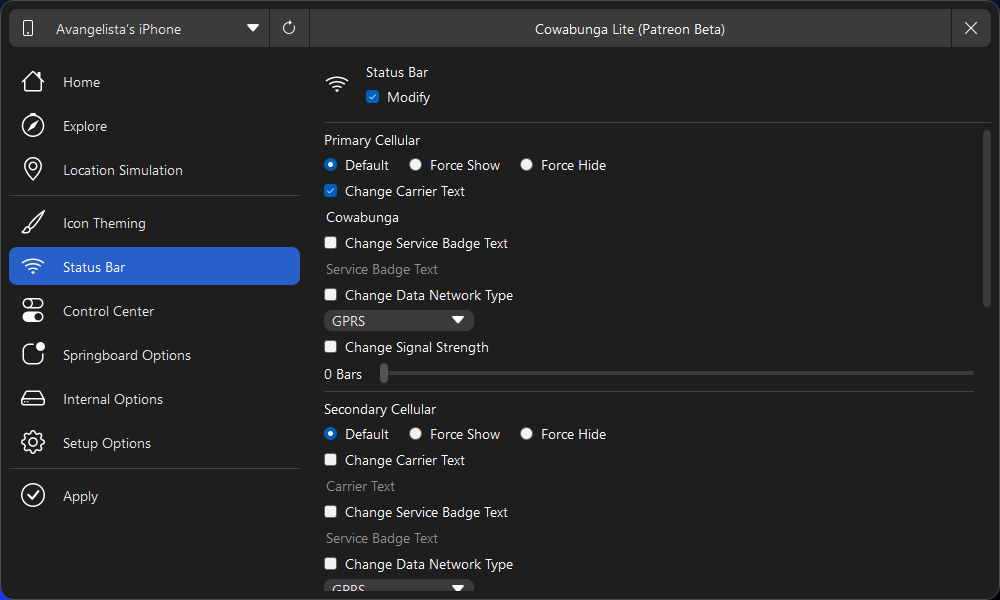Click Secondary Service Badge Text input field
This screenshot has height=600, width=1000.
649,538
